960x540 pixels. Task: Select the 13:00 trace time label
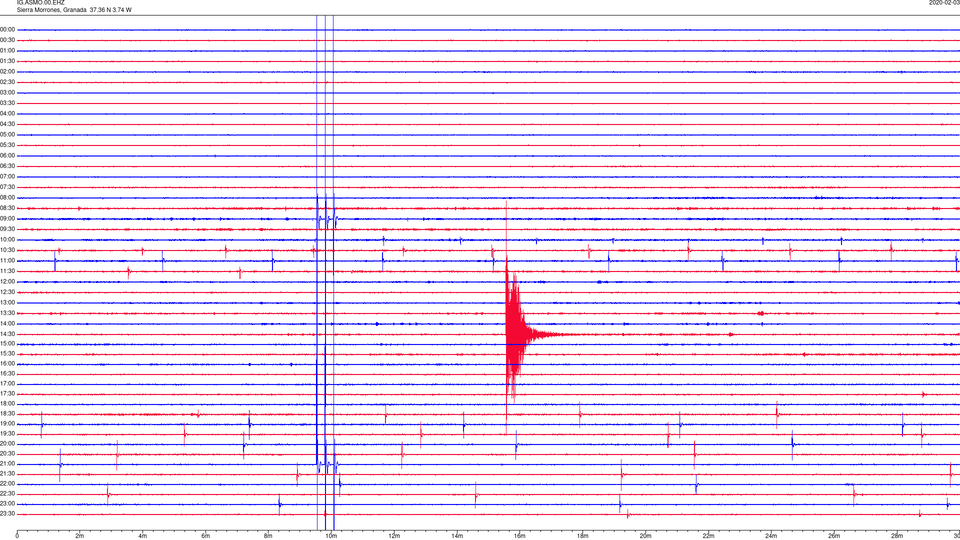[7, 302]
